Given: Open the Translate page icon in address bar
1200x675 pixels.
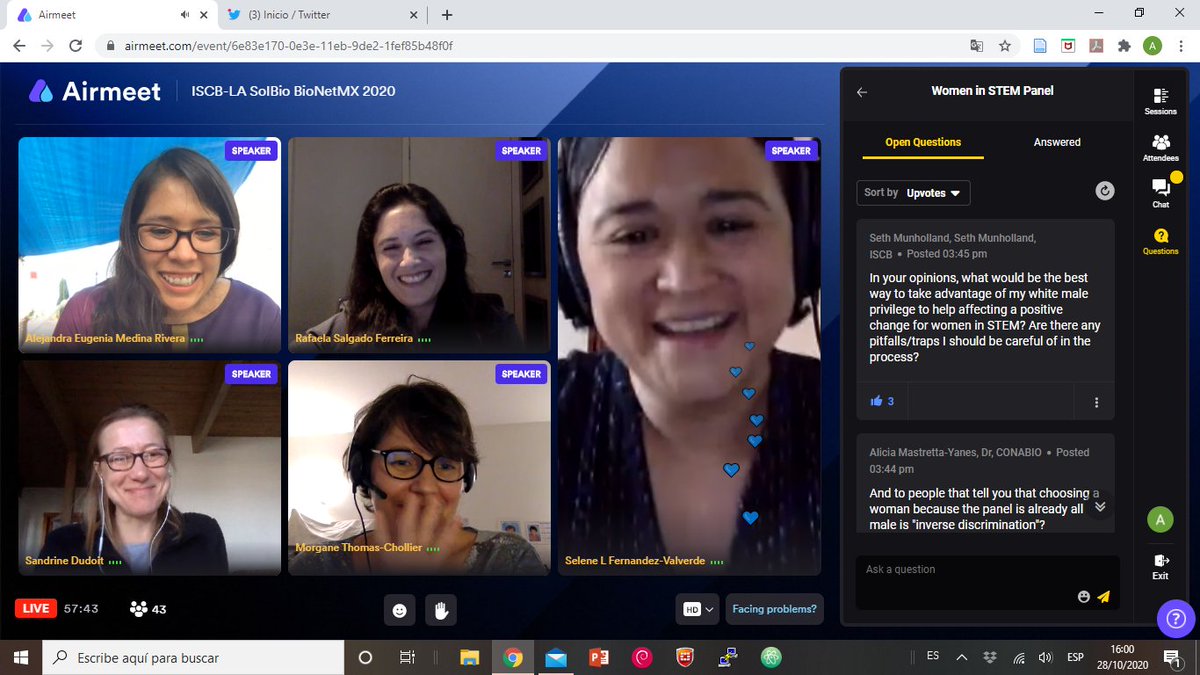Looking at the screenshot, I should [x=977, y=46].
